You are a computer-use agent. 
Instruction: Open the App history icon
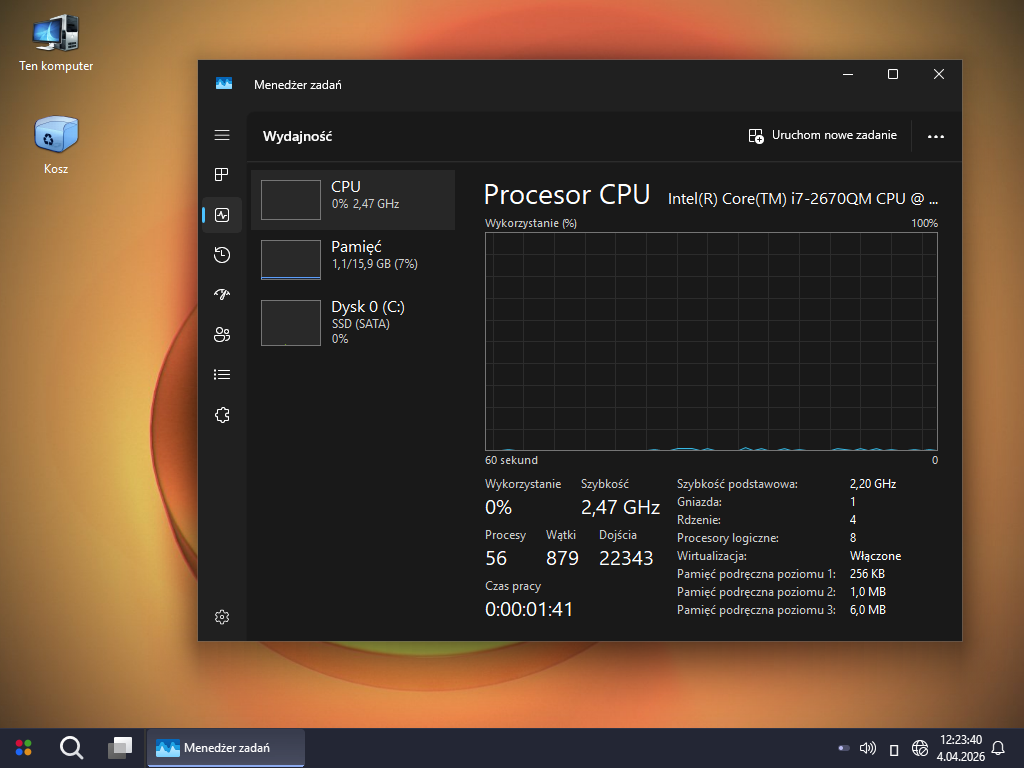tap(222, 255)
